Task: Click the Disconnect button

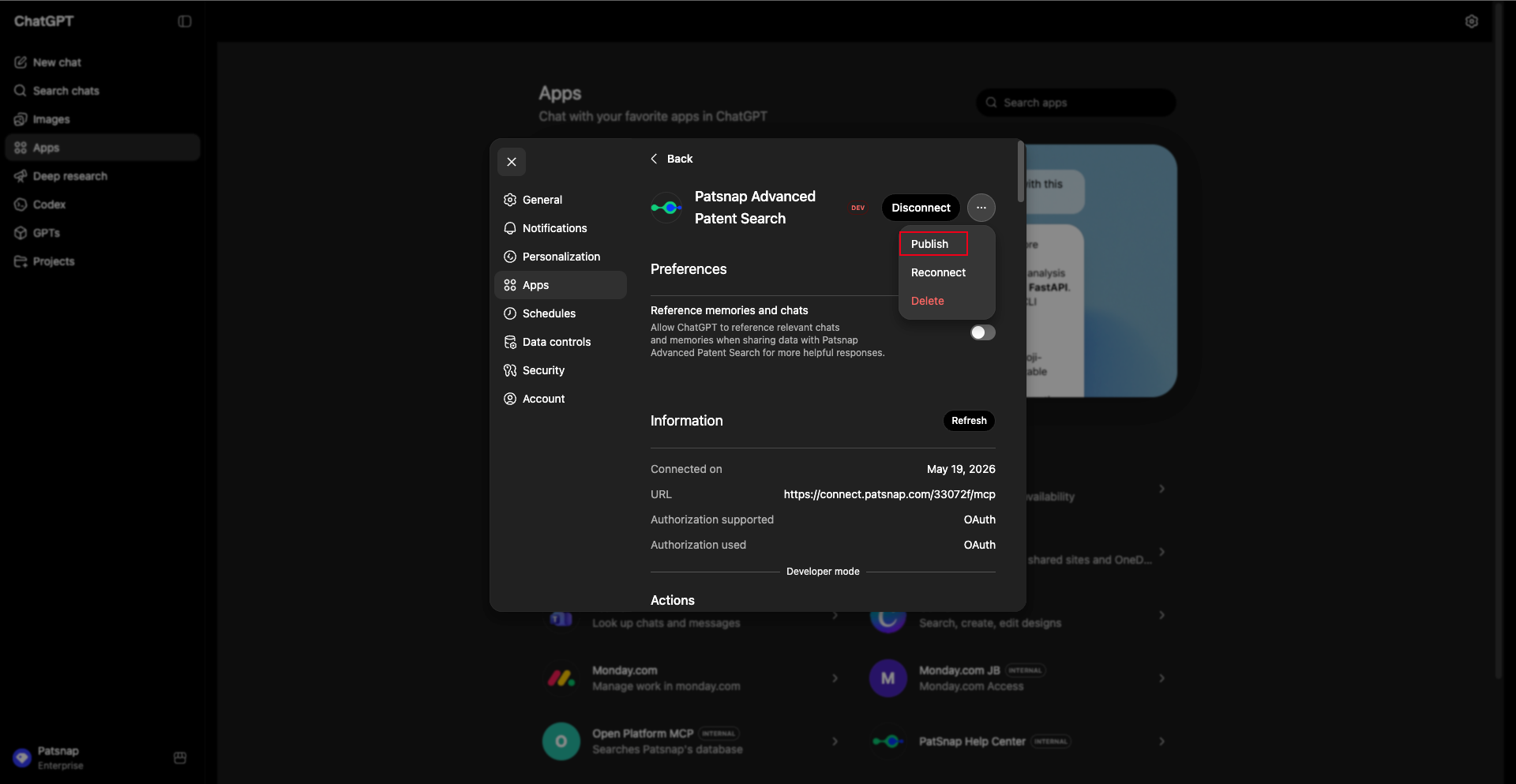Action: point(921,208)
